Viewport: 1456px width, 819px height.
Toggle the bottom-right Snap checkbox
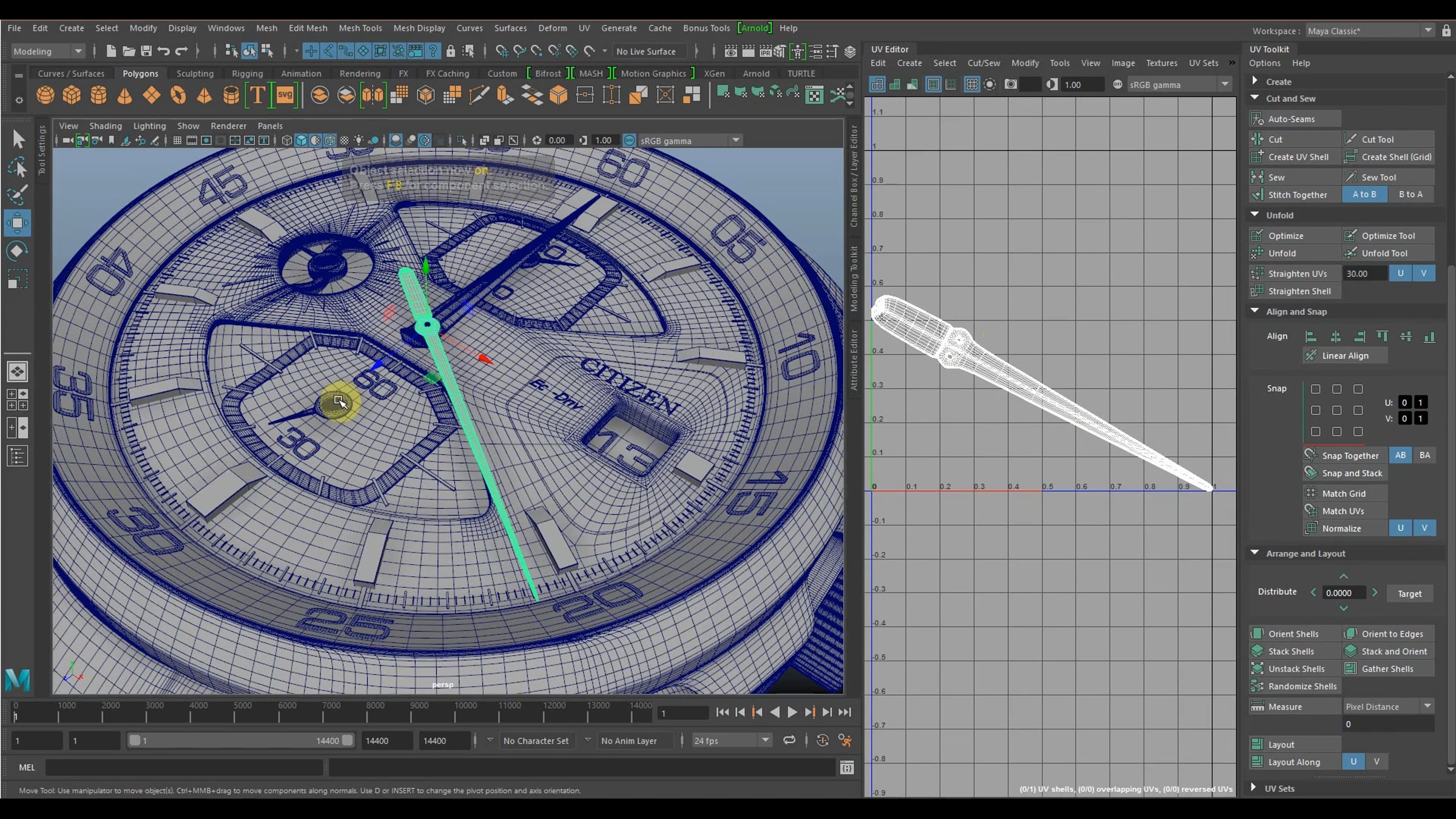pos(1358,431)
